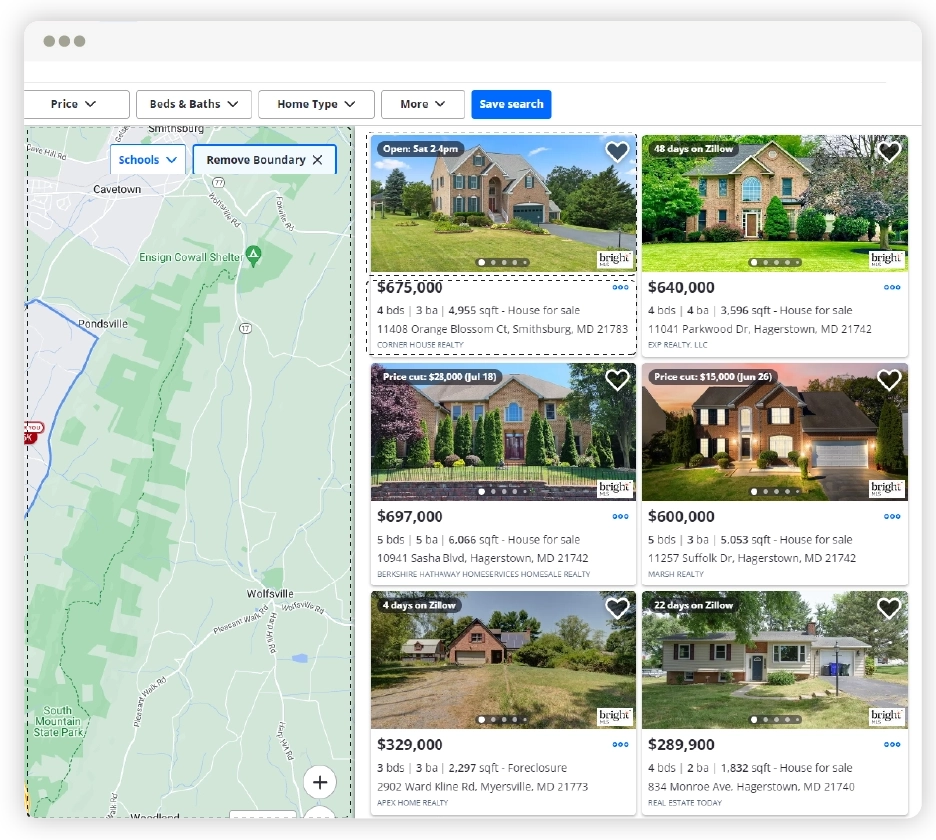
Task: Click carousel dots on Orange Blossom Ct photo
Action: pyautogui.click(x=503, y=262)
